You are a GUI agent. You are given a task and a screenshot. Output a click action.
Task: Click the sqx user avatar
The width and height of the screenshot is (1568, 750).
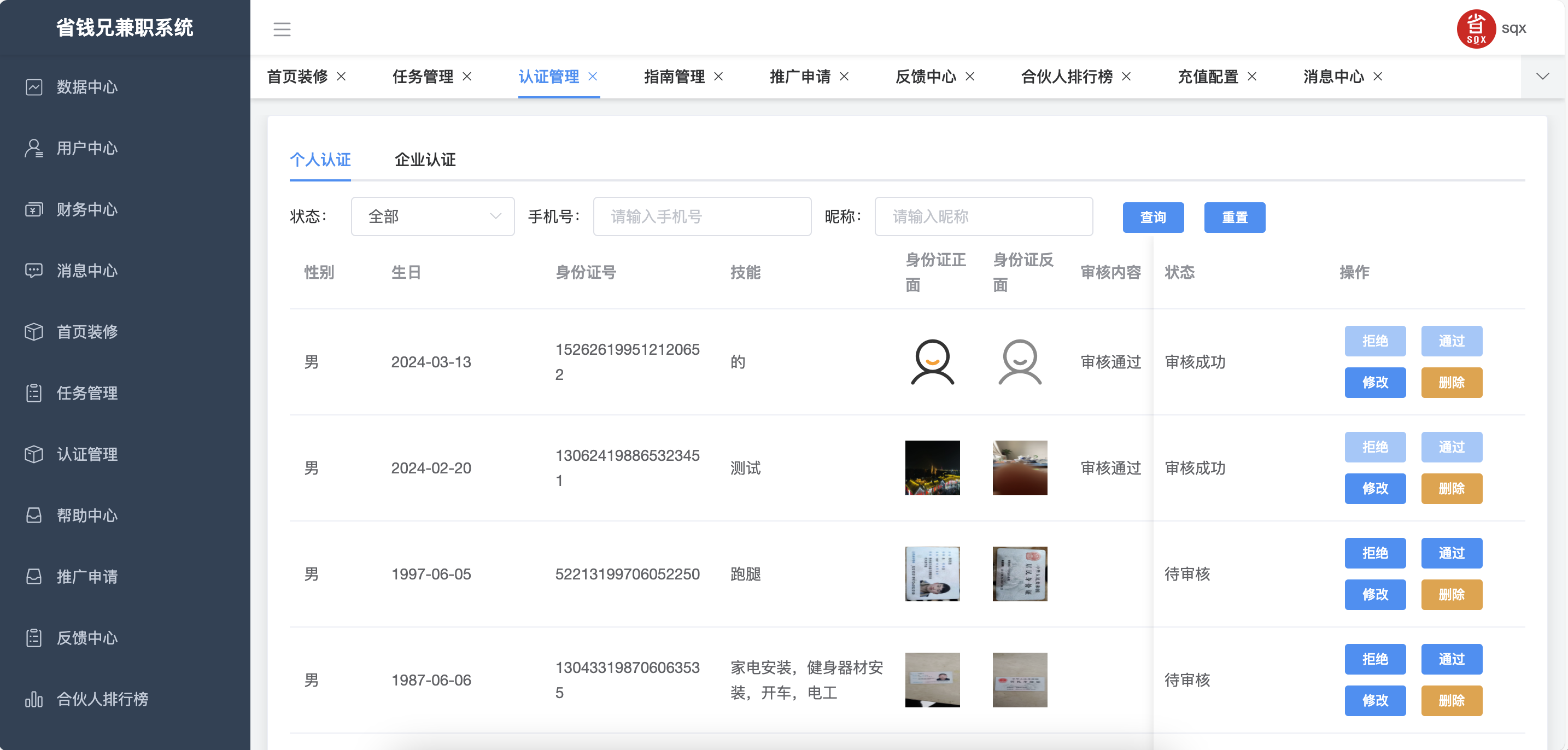(1475, 28)
